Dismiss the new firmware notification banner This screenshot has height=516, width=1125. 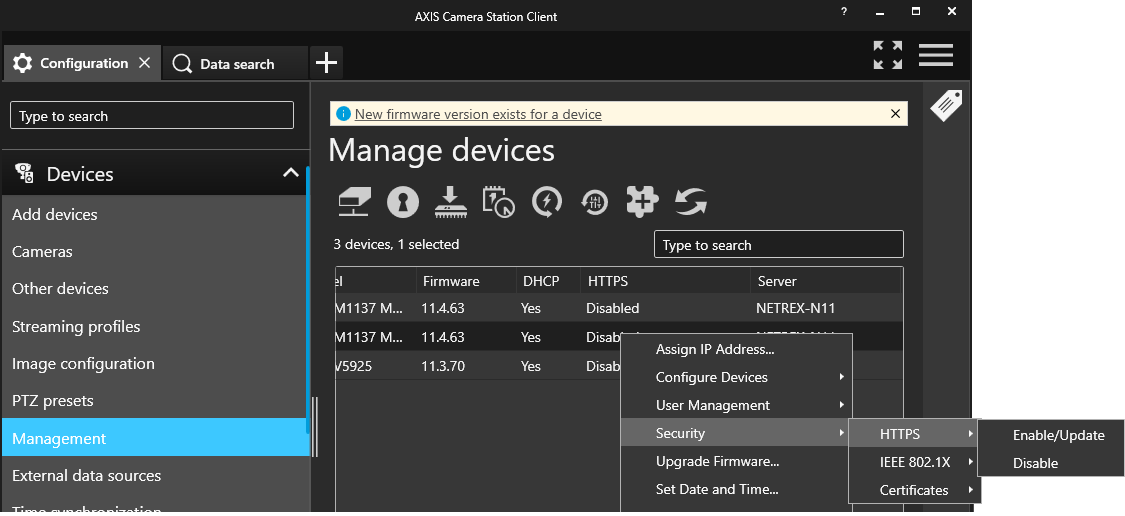895,113
